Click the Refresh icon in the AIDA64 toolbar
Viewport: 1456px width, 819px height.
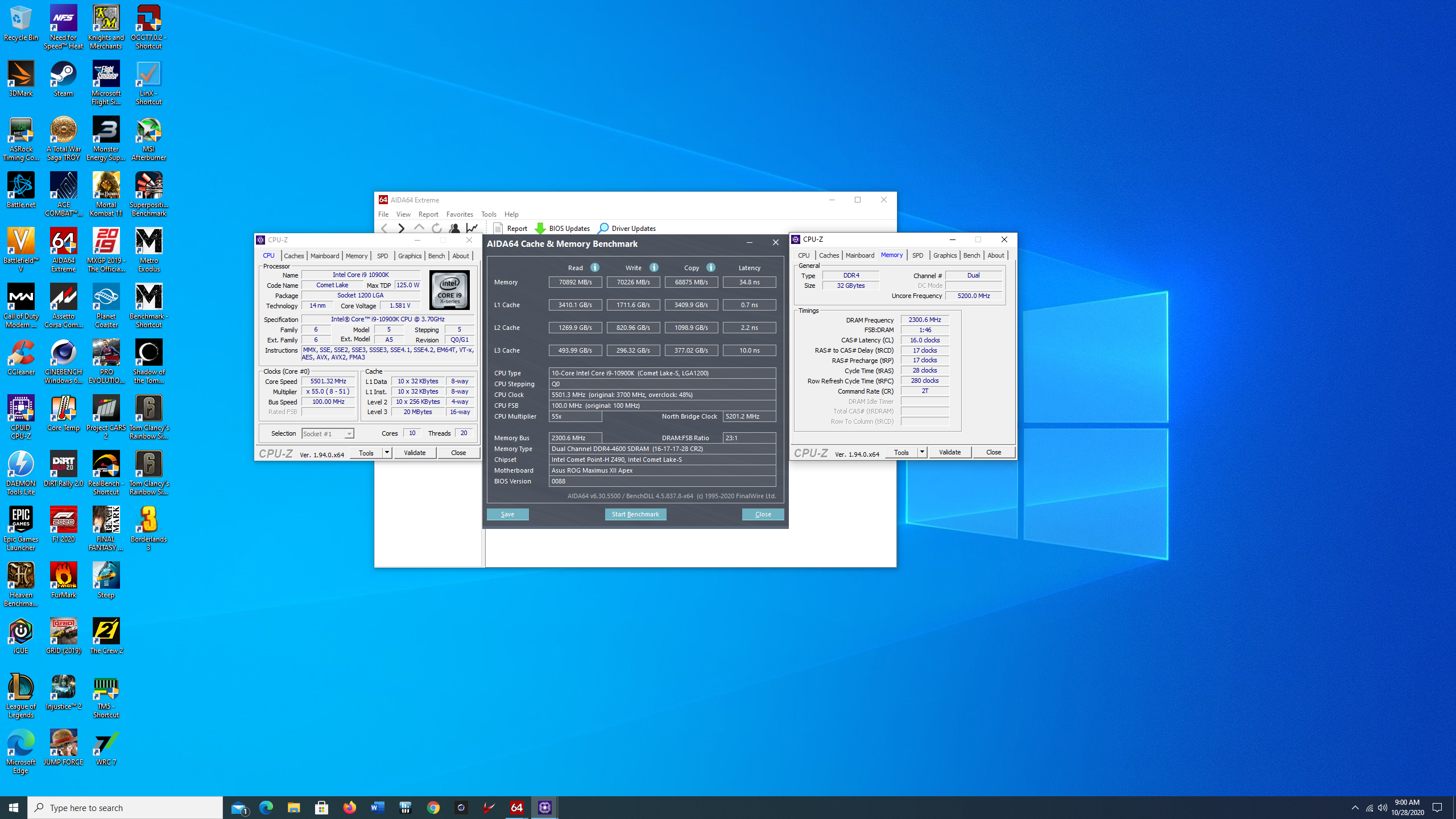(437, 228)
